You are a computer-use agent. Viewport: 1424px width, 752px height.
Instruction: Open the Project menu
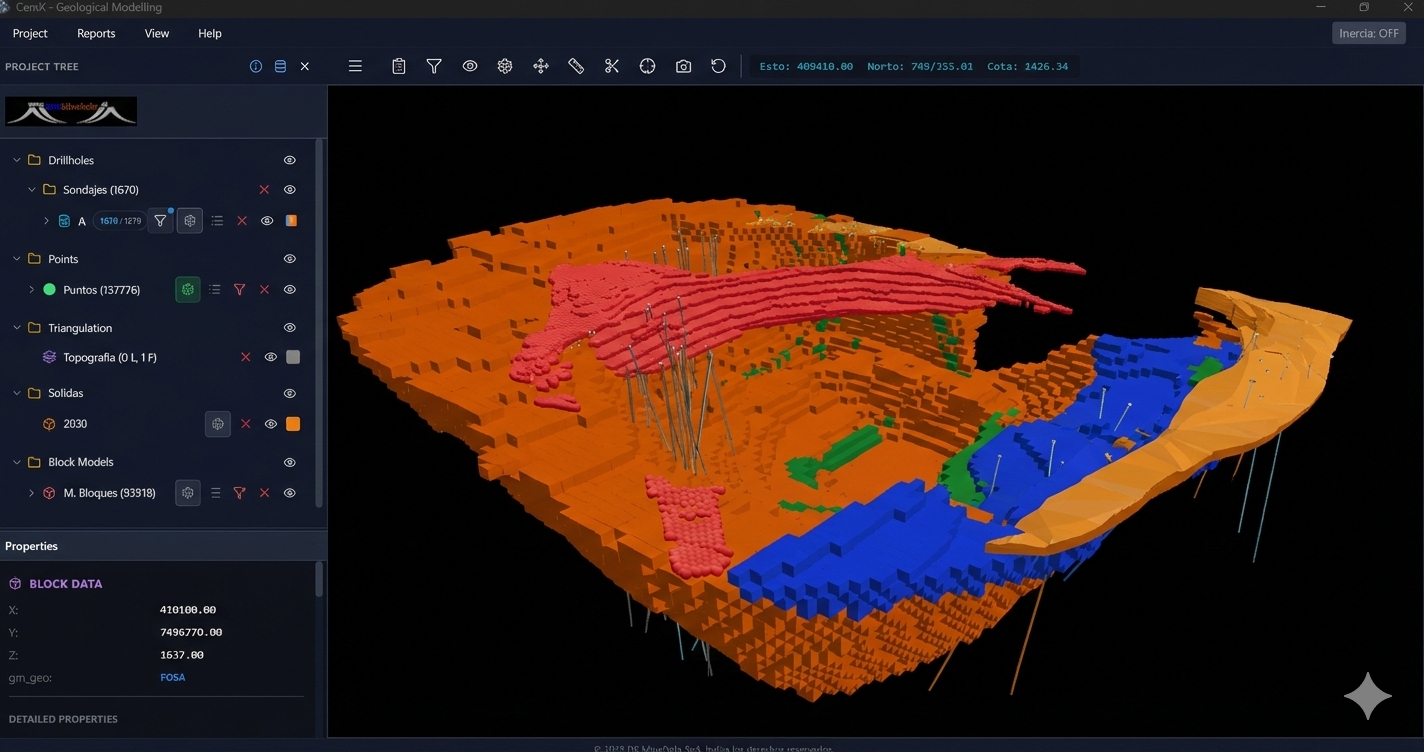pyautogui.click(x=30, y=33)
